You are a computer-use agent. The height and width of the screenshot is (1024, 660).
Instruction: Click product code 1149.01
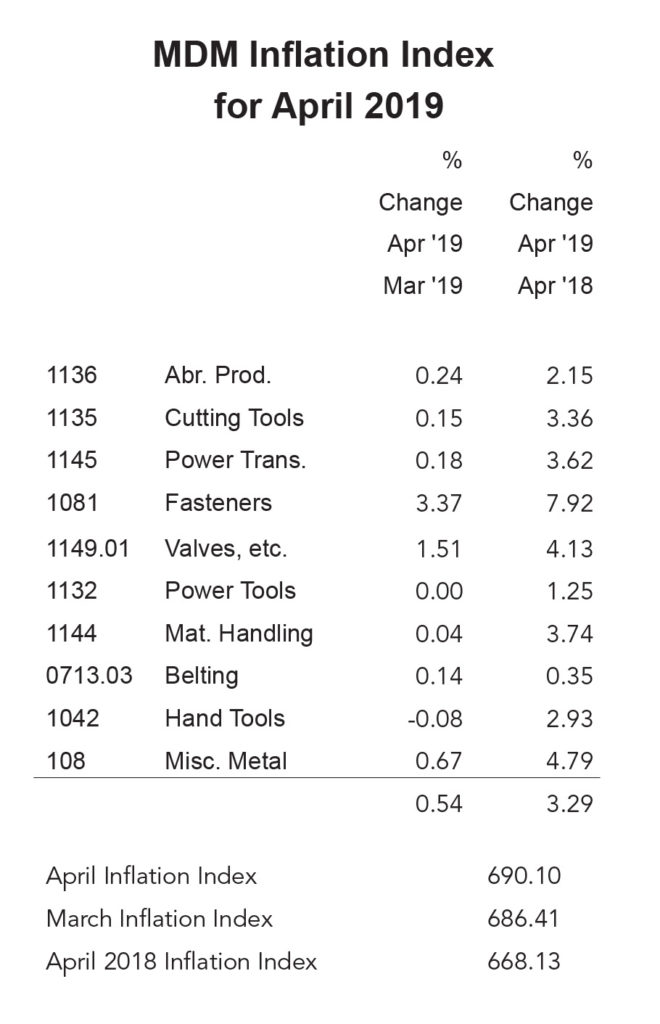[87, 548]
